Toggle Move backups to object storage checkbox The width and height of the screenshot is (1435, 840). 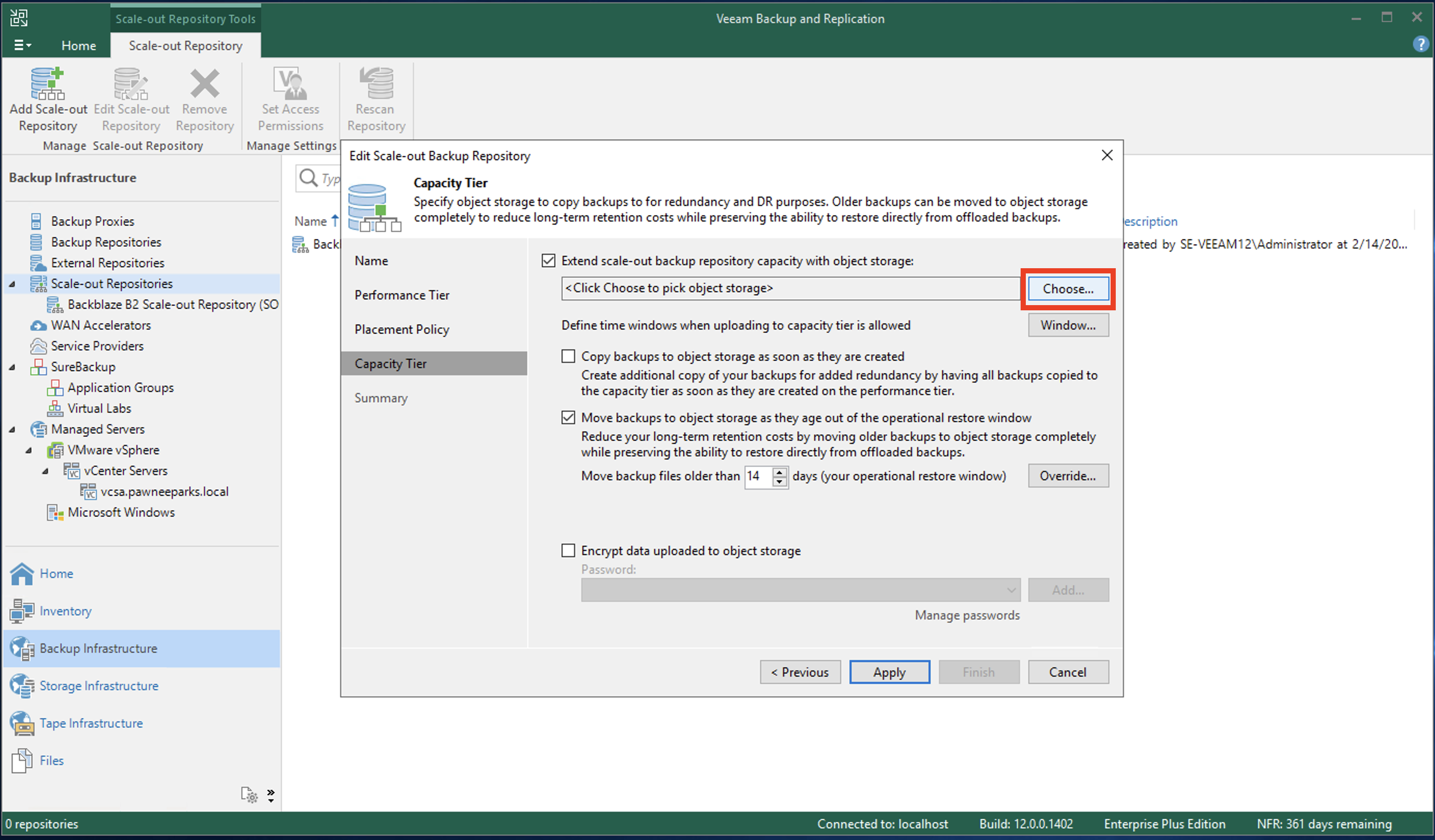568,417
